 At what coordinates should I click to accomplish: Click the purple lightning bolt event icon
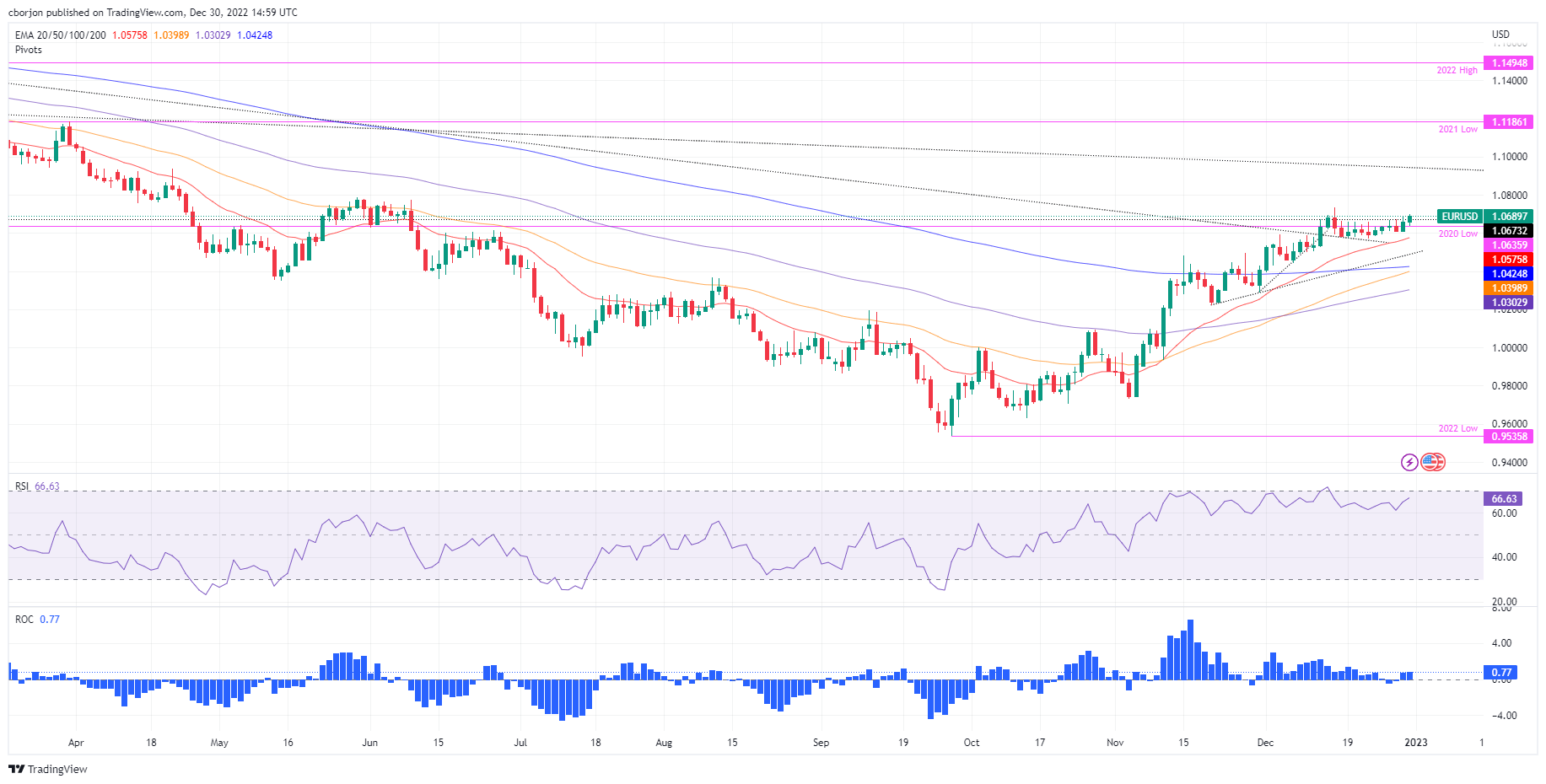tap(1409, 462)
